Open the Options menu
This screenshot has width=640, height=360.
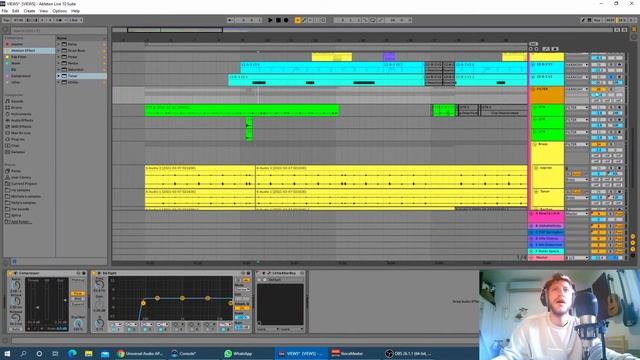[x=60, y=11]
